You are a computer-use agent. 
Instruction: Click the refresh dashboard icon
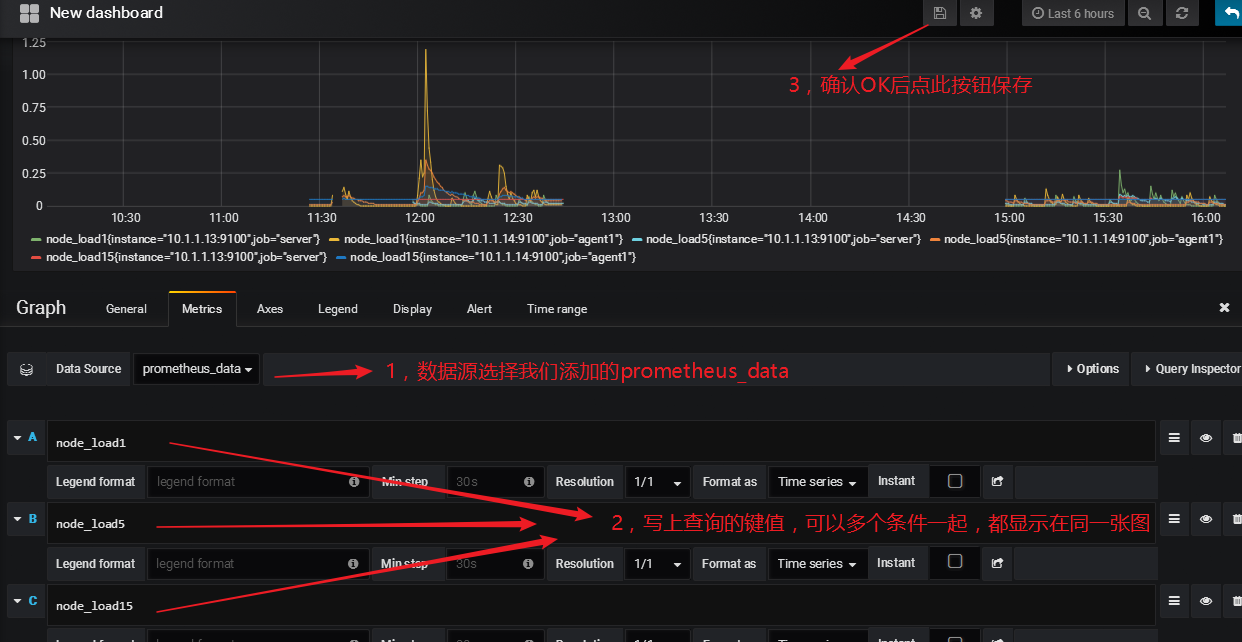click(x=1182, y=13)
